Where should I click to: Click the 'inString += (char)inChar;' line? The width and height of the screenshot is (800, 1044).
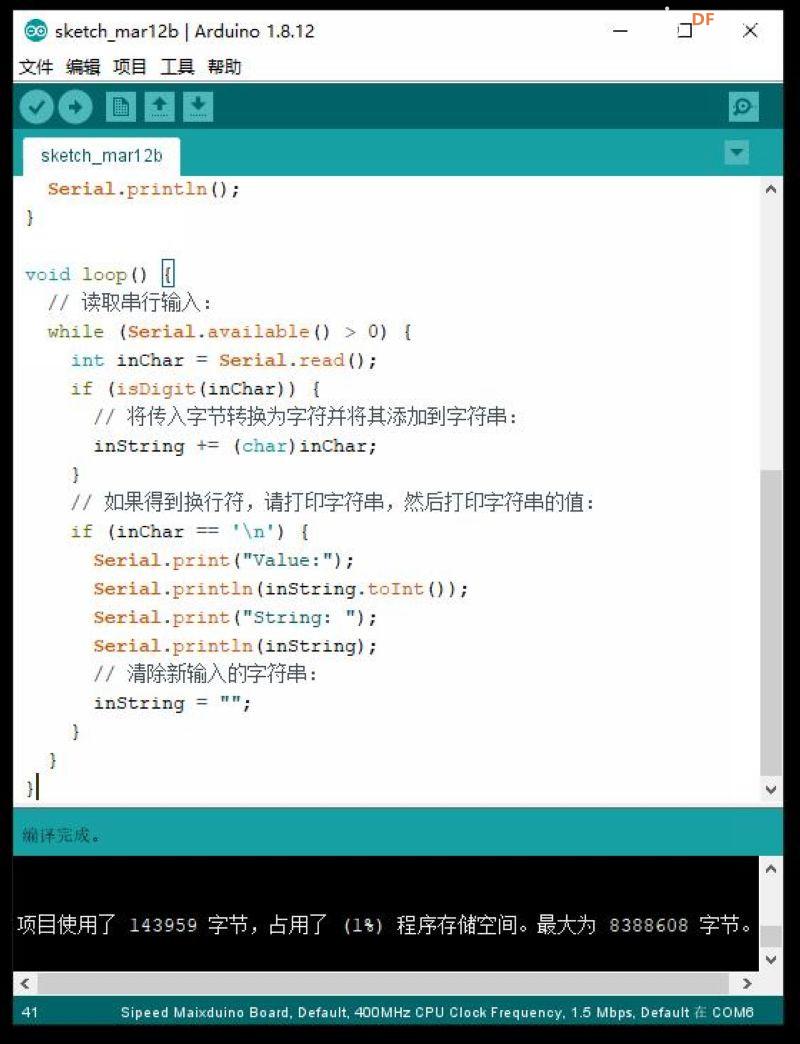236,446
